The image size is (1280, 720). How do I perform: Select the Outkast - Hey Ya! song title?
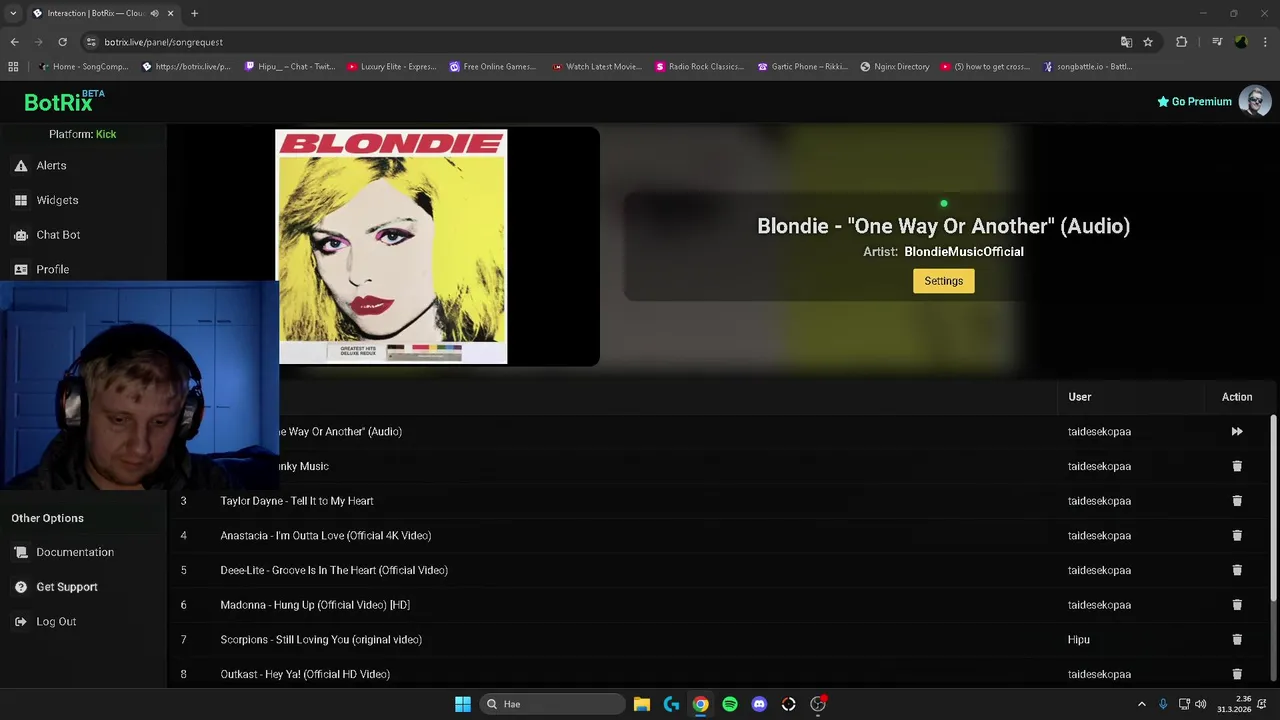(x=305, y=674)
